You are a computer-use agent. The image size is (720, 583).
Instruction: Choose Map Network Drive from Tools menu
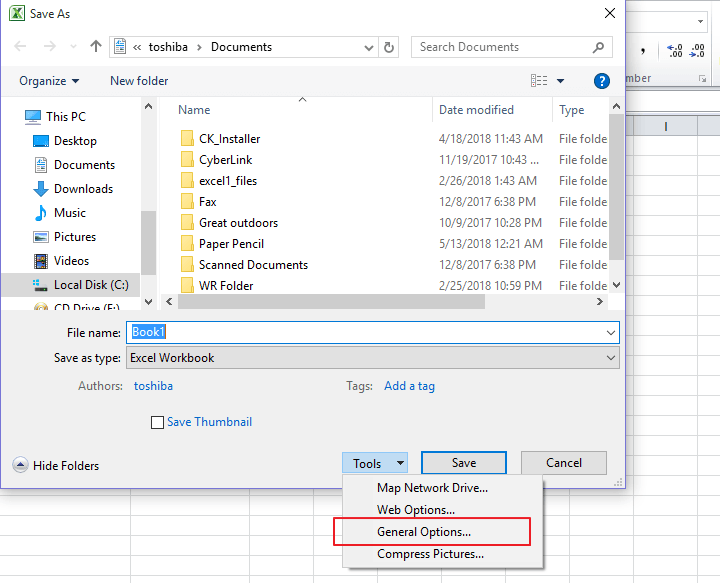(443, 488)
